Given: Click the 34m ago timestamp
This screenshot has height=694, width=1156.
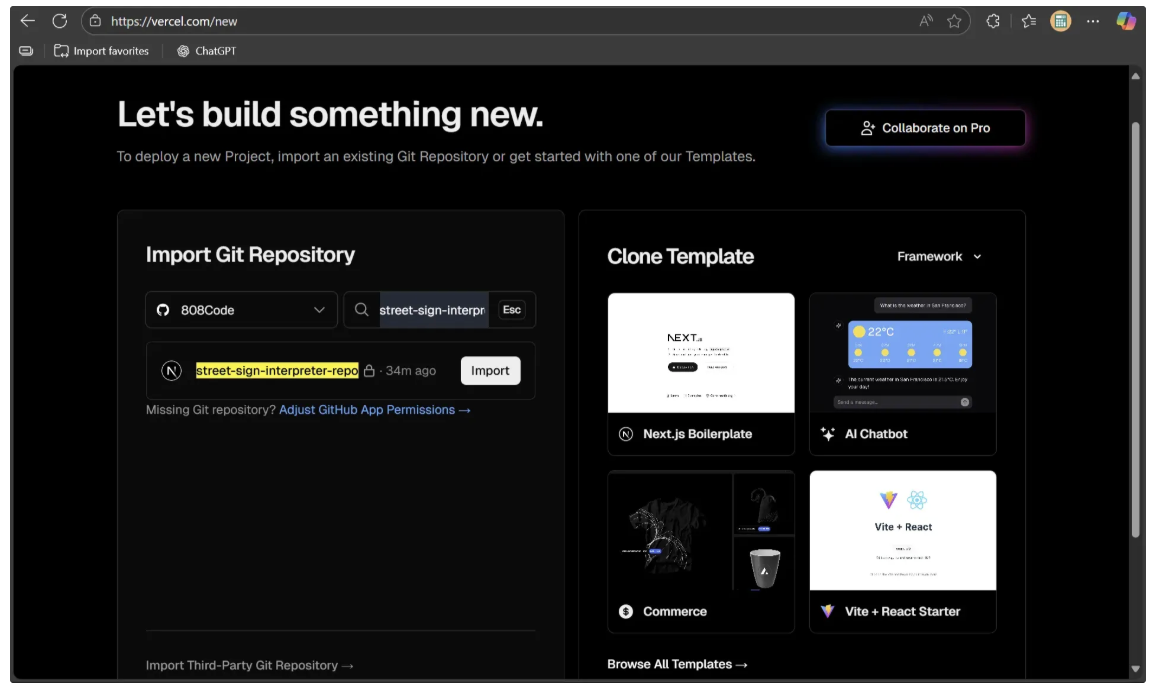Looking at the screenshot, I should point(411,370).
